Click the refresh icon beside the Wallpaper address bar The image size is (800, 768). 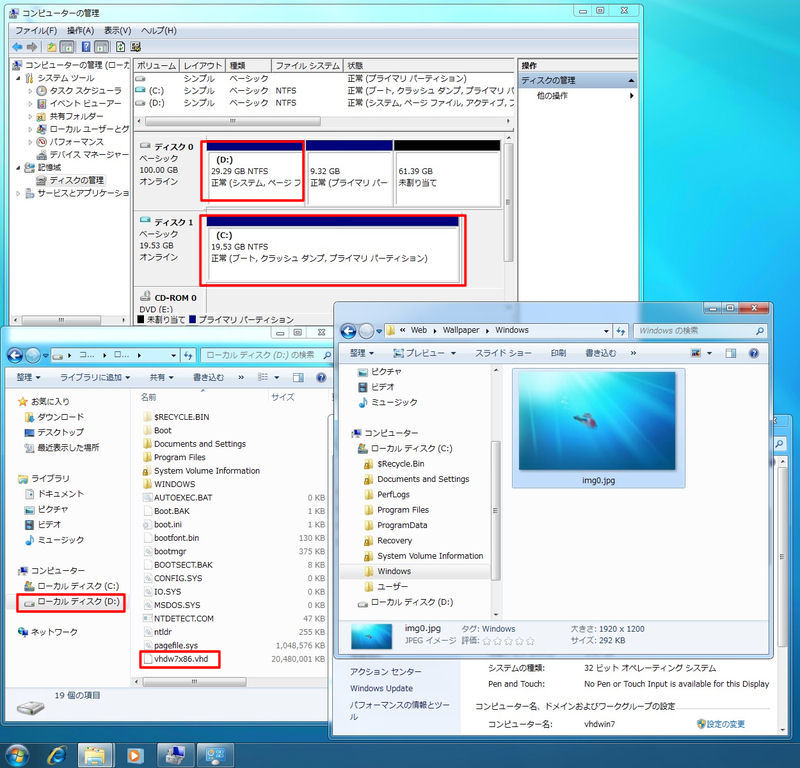621,330
